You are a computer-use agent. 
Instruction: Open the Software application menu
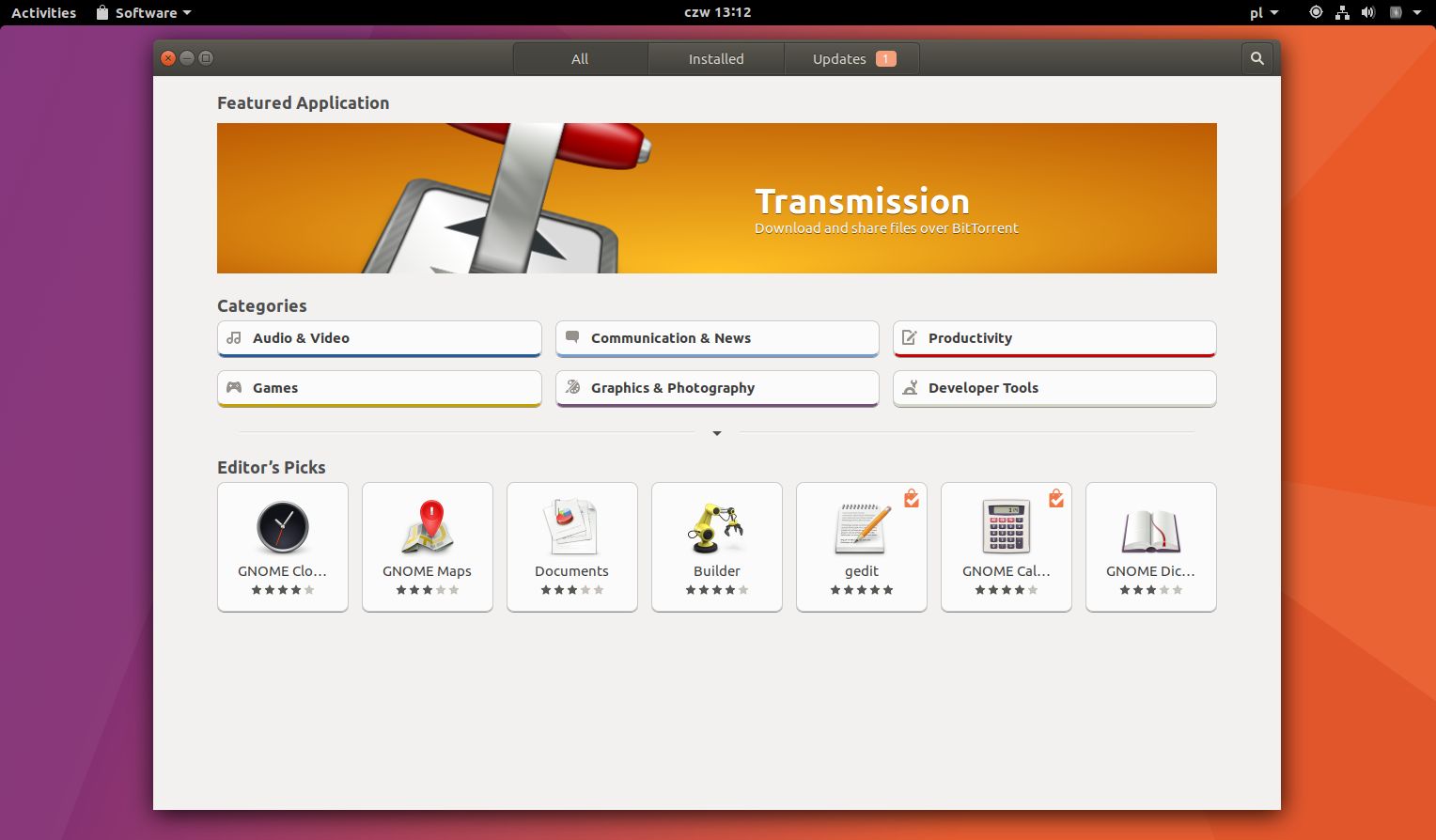coord(144,13)
